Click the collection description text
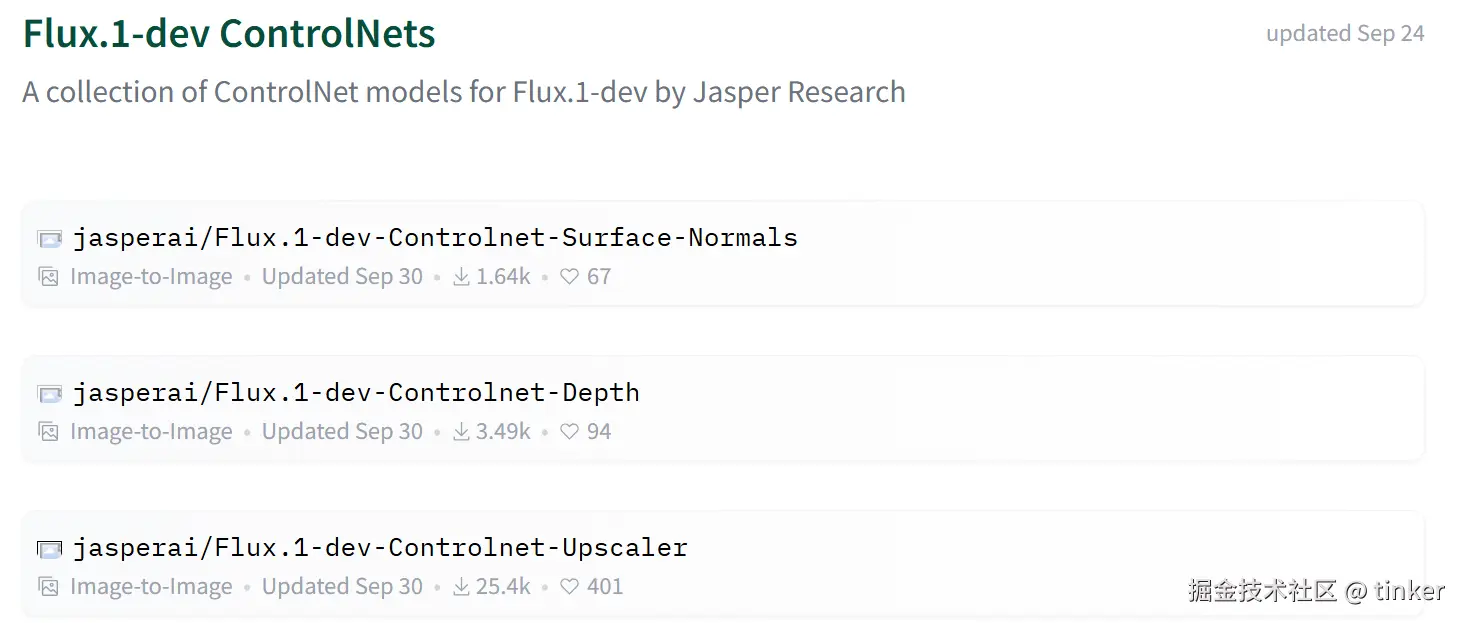 tap(464, 92)
